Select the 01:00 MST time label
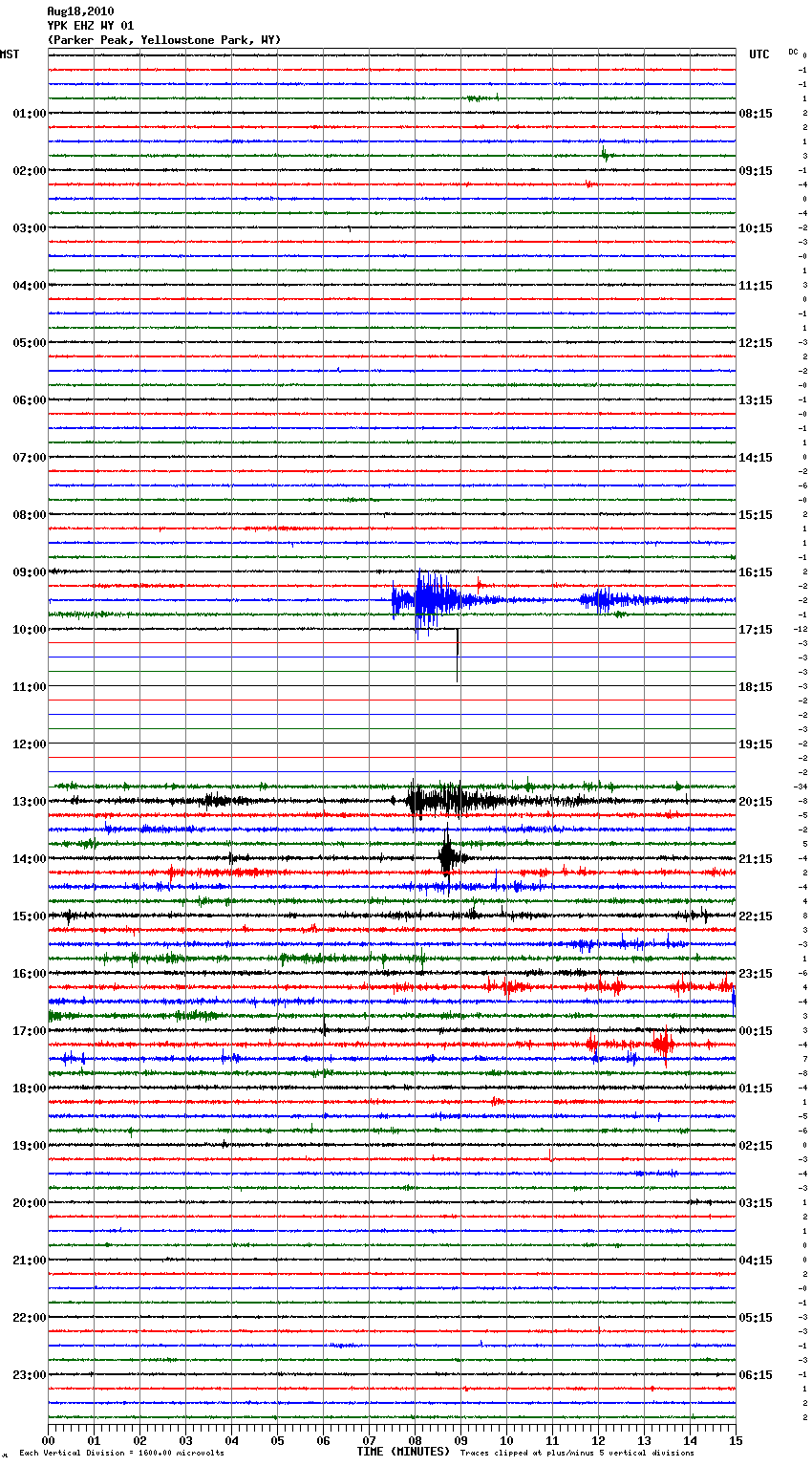Screen dimensions: 812x1466 click(30, 114)
